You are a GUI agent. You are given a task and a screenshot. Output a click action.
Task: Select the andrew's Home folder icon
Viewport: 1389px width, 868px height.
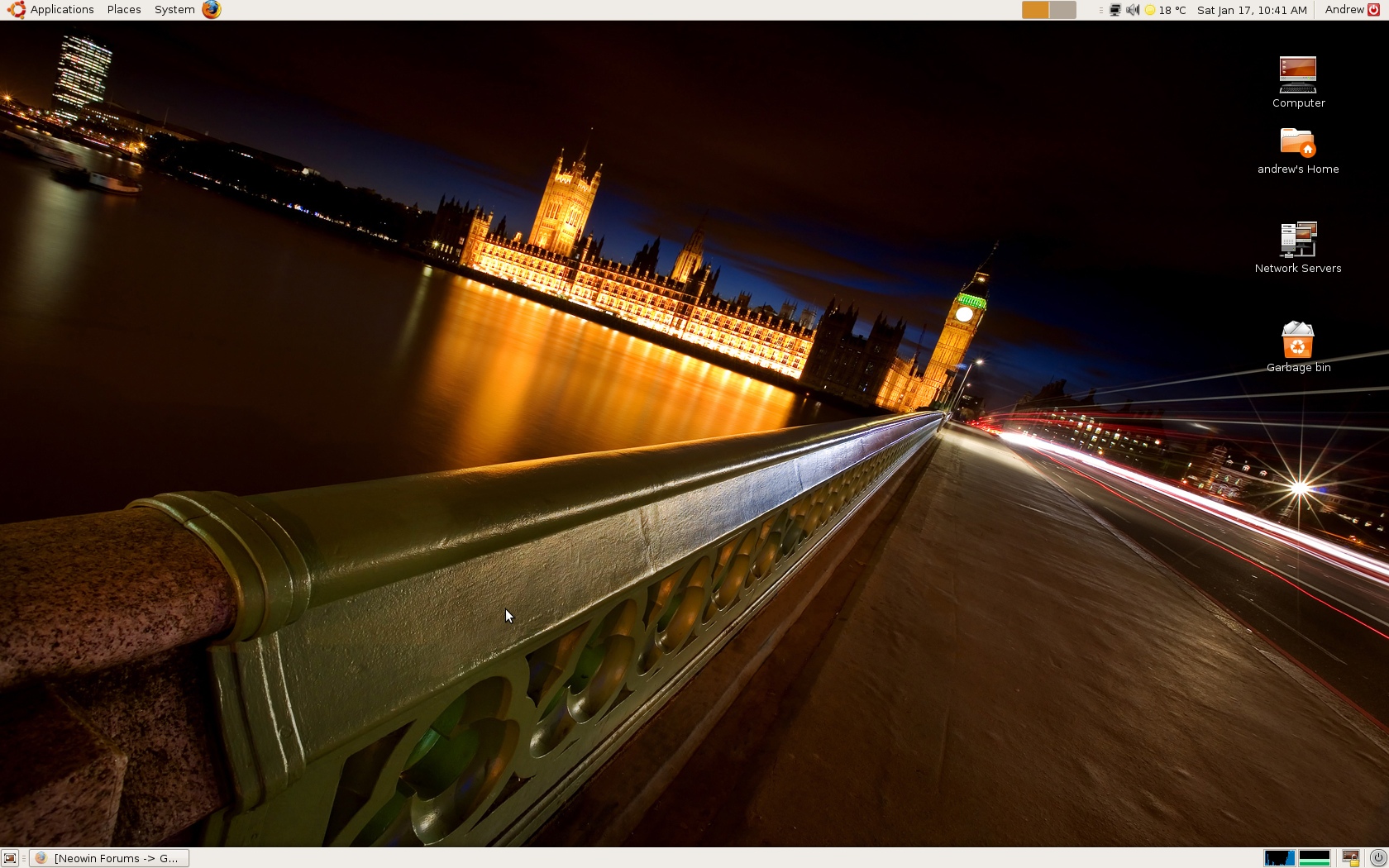[1298, 150]
